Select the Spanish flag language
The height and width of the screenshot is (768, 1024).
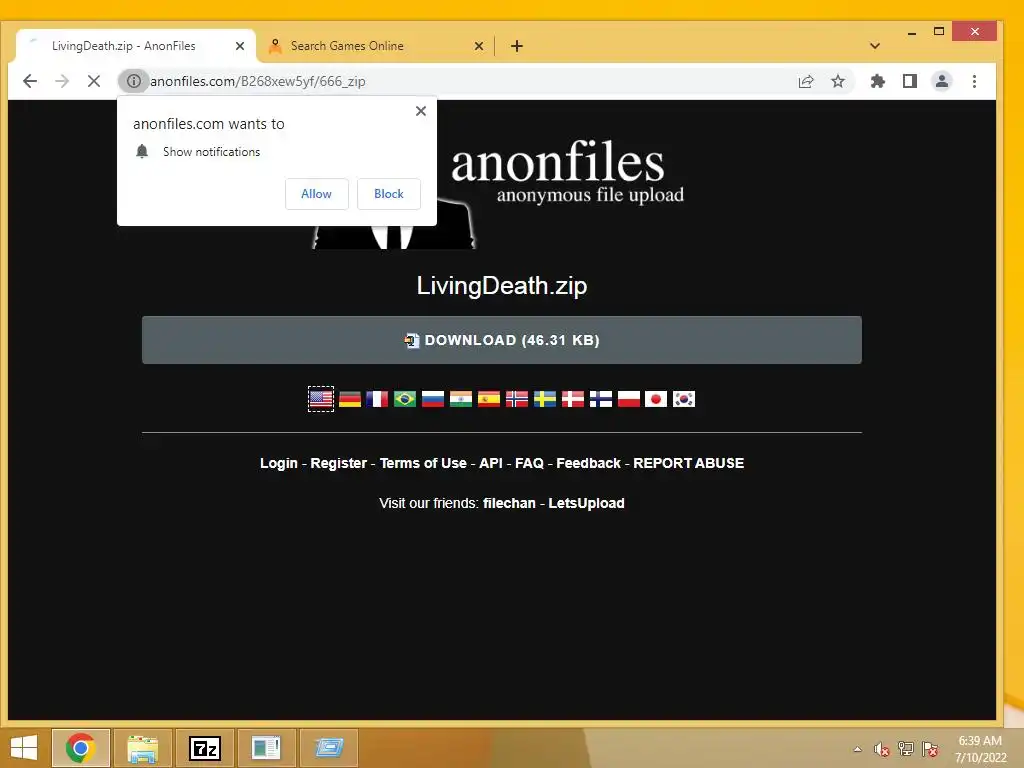488,399
